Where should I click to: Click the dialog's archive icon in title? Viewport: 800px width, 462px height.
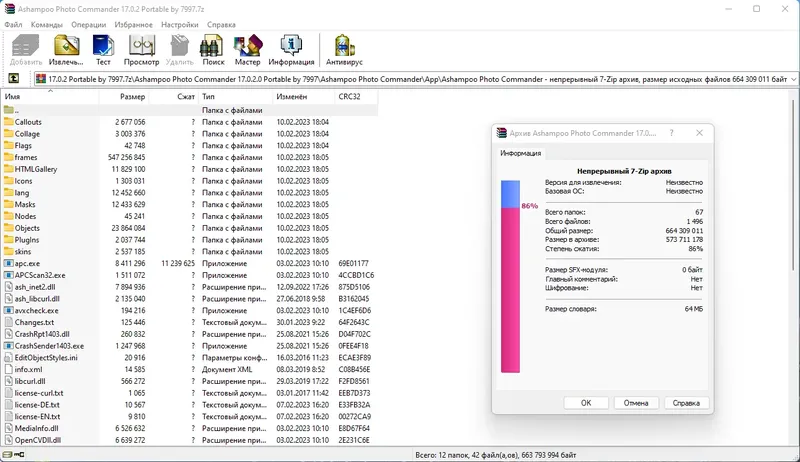(x=502, y=133)
